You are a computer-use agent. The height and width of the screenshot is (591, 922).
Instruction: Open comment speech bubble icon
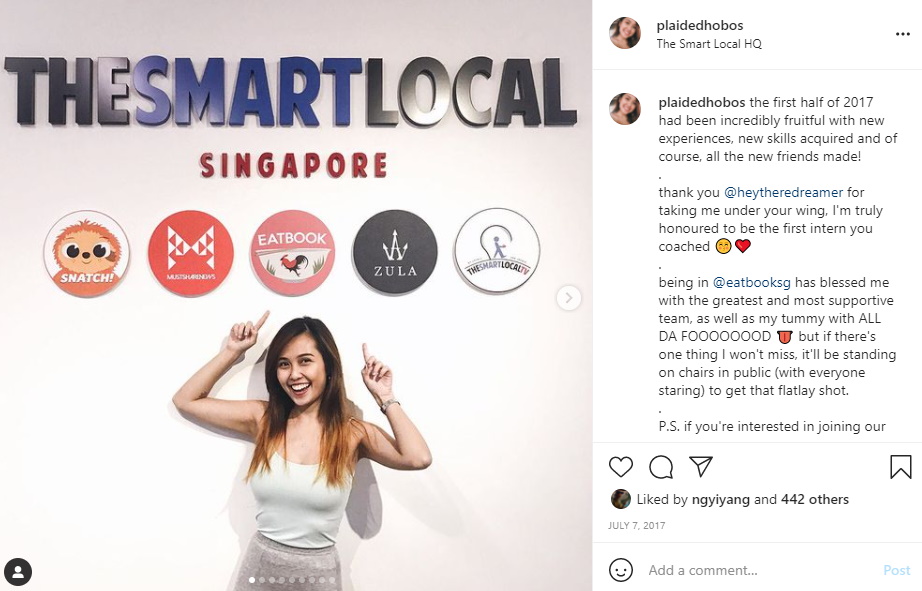[x=661, y=467]
